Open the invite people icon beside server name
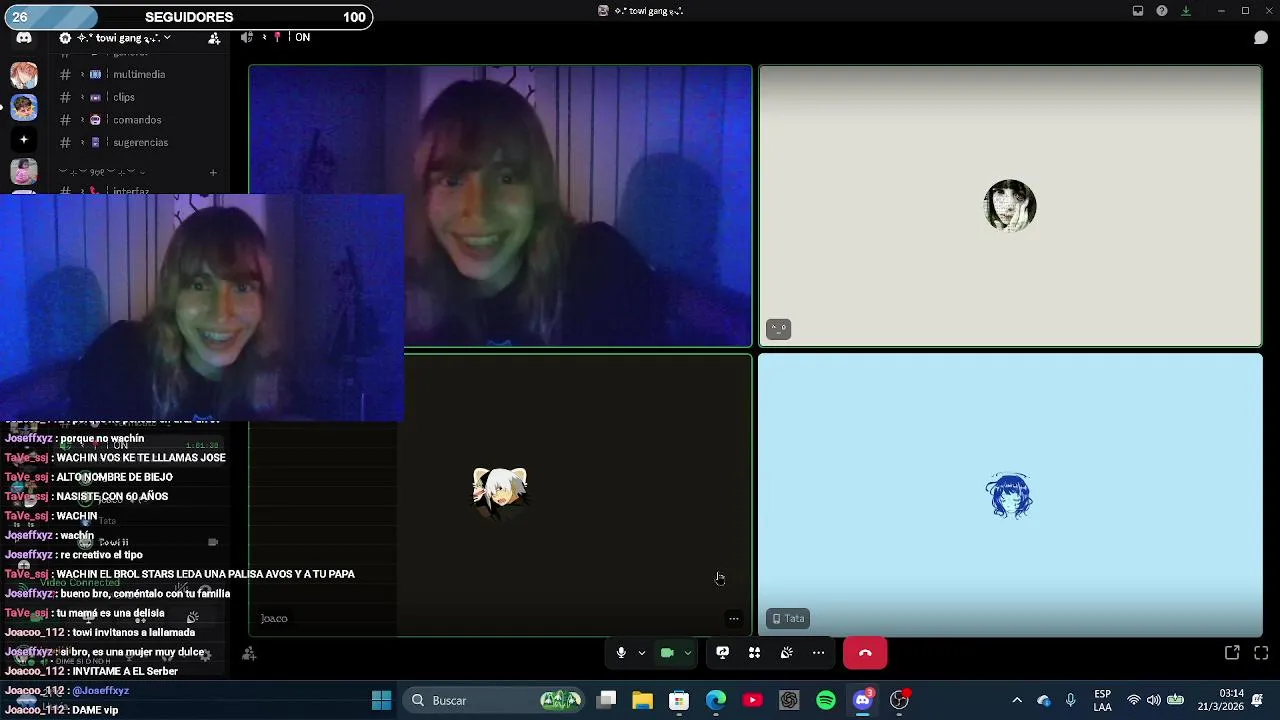Screen dimensions: 1280x720 pos(214,38)
